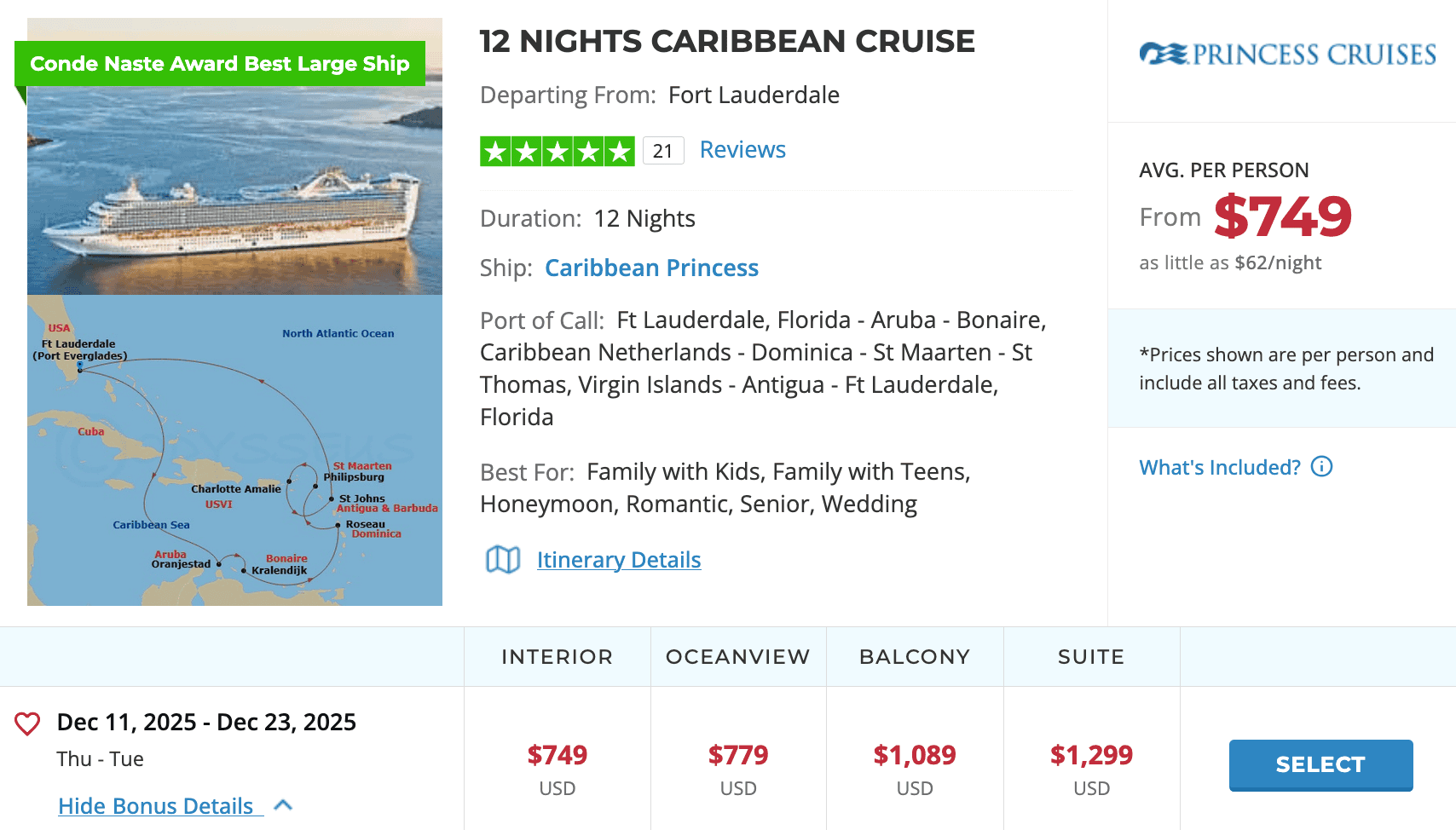Viewport: 1456px width, 830px height.
Task: Click the $749 Interior price
Action: (x=557, y=755)
